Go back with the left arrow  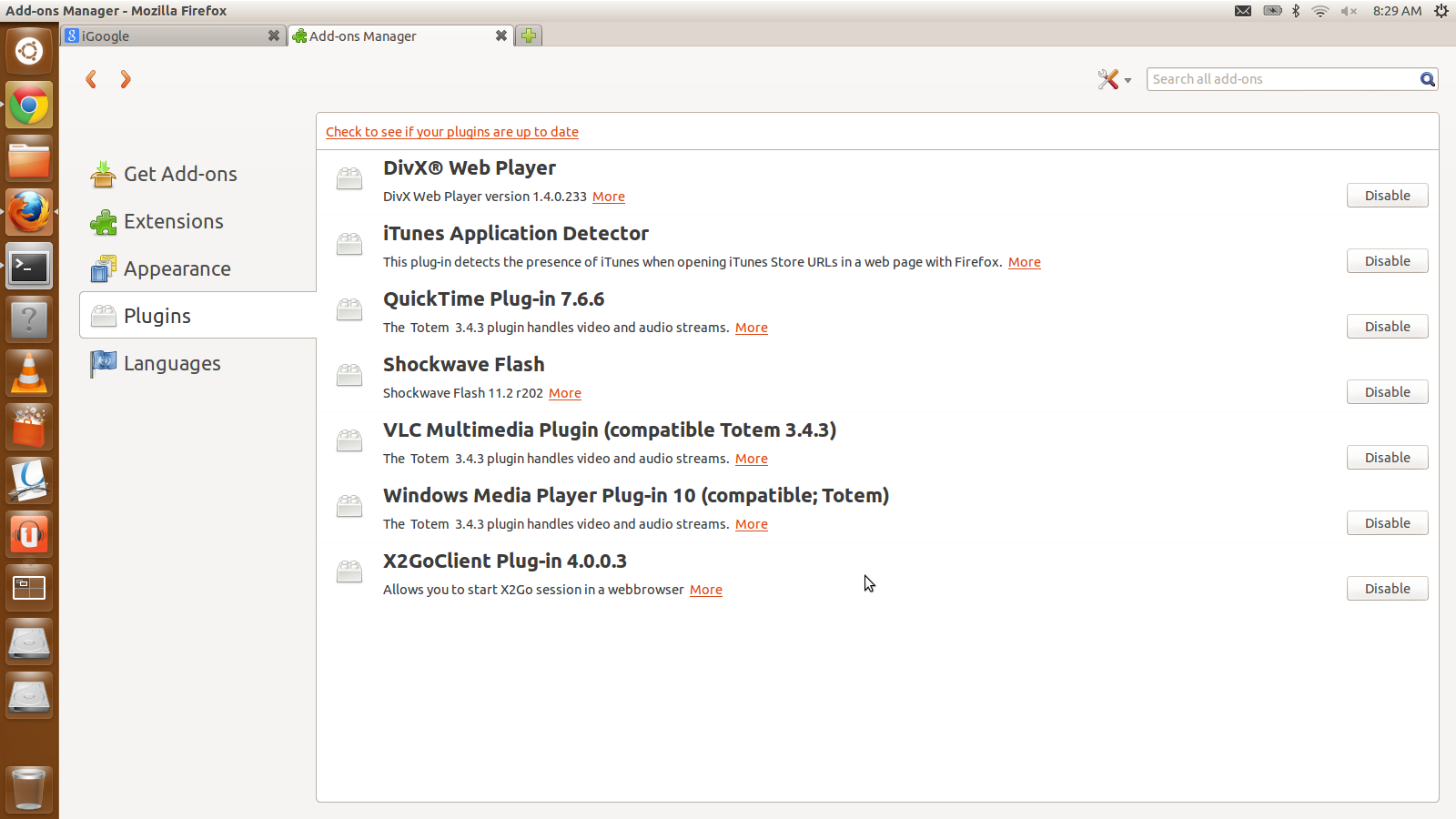click(x=91, y=80)
